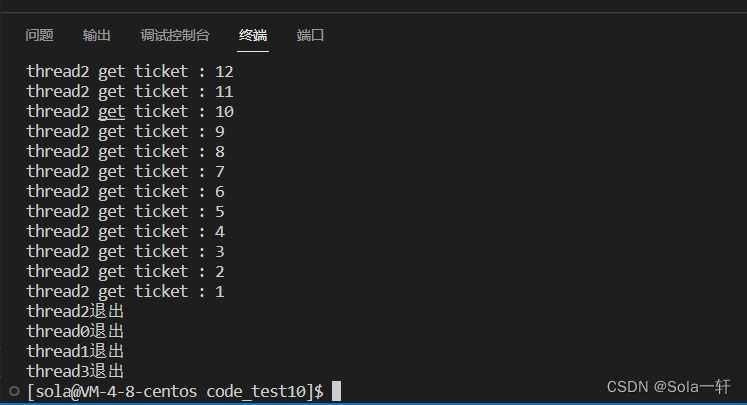This screenshot has width=747, height=405.
Task: Click the 'thread0退出' output line
Action: (x=75, y=332)
